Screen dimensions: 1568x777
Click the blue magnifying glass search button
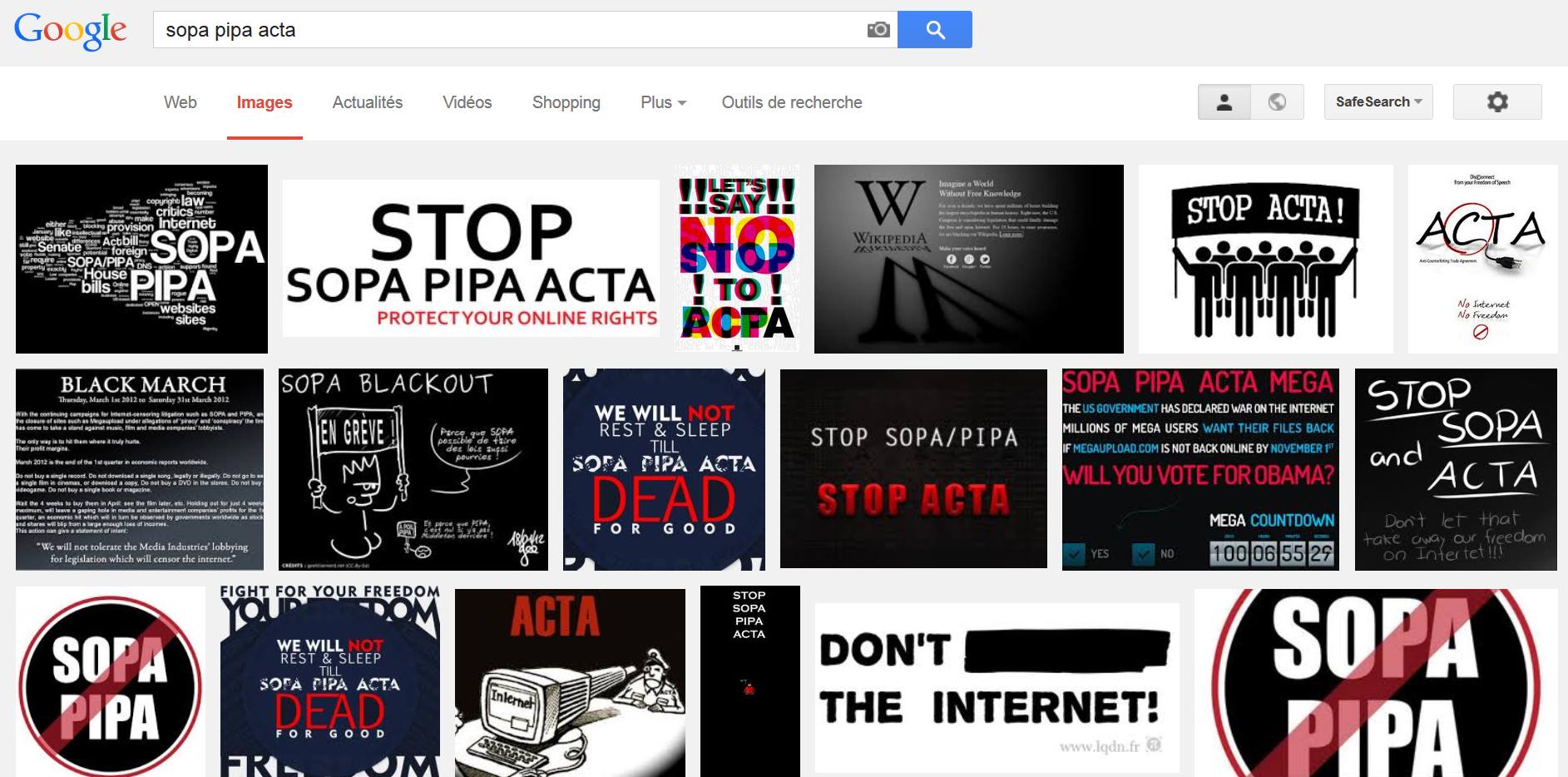pyautogui.click(x=934, y=30)
